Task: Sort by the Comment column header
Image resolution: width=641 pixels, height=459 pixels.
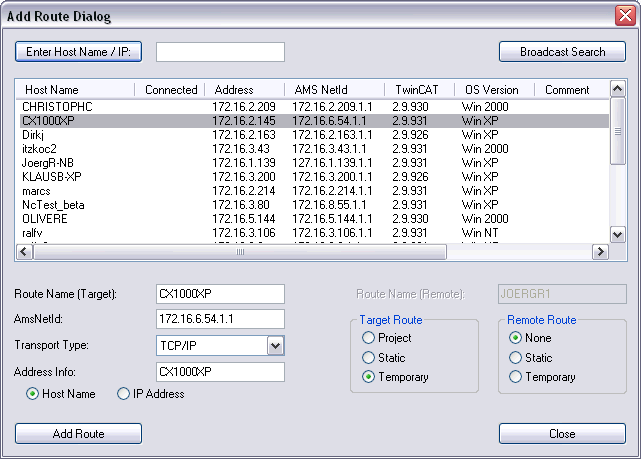Action: (x=572, y=90)
